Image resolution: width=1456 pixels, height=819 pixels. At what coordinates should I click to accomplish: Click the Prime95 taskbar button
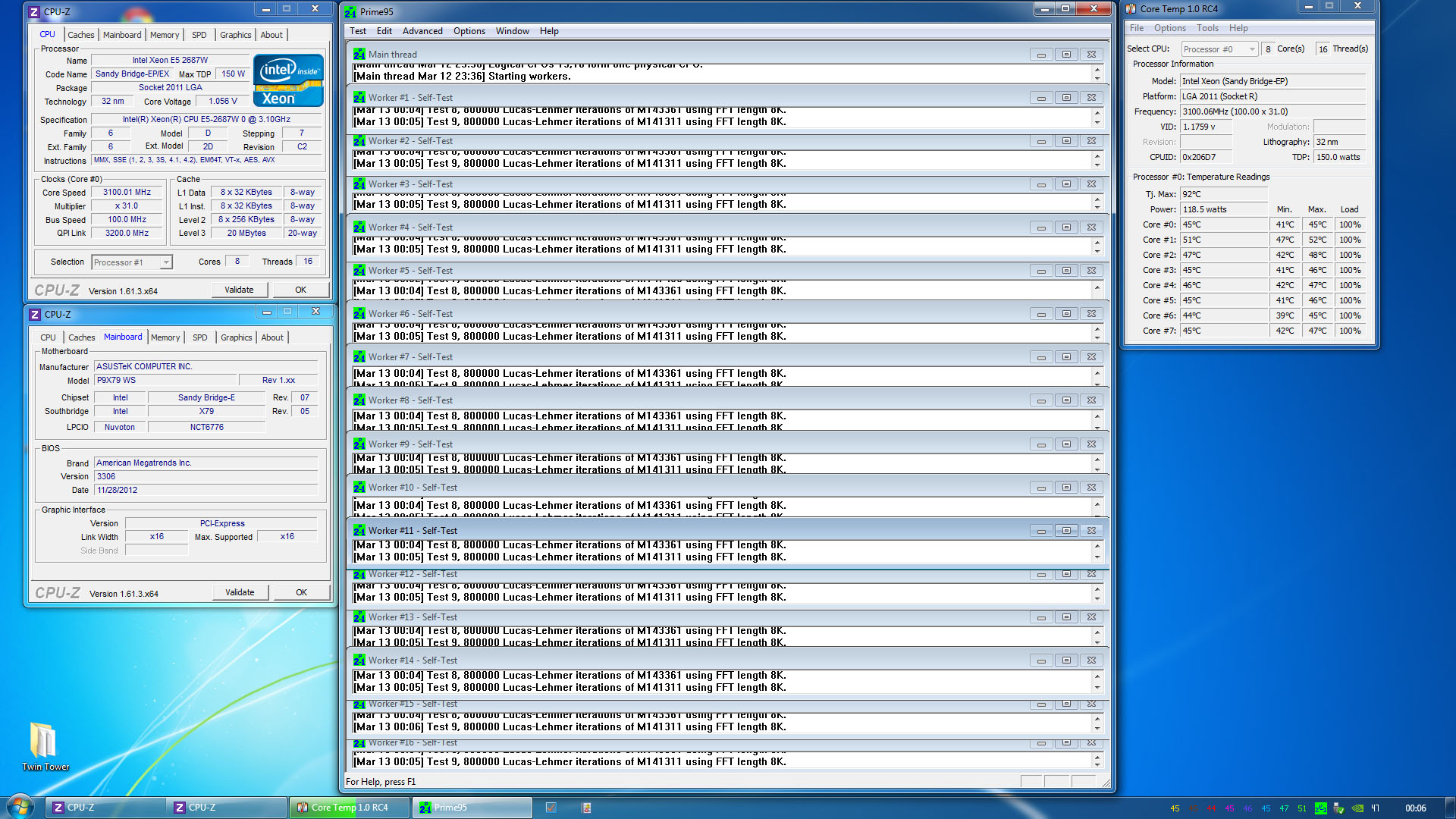(472, 808)
